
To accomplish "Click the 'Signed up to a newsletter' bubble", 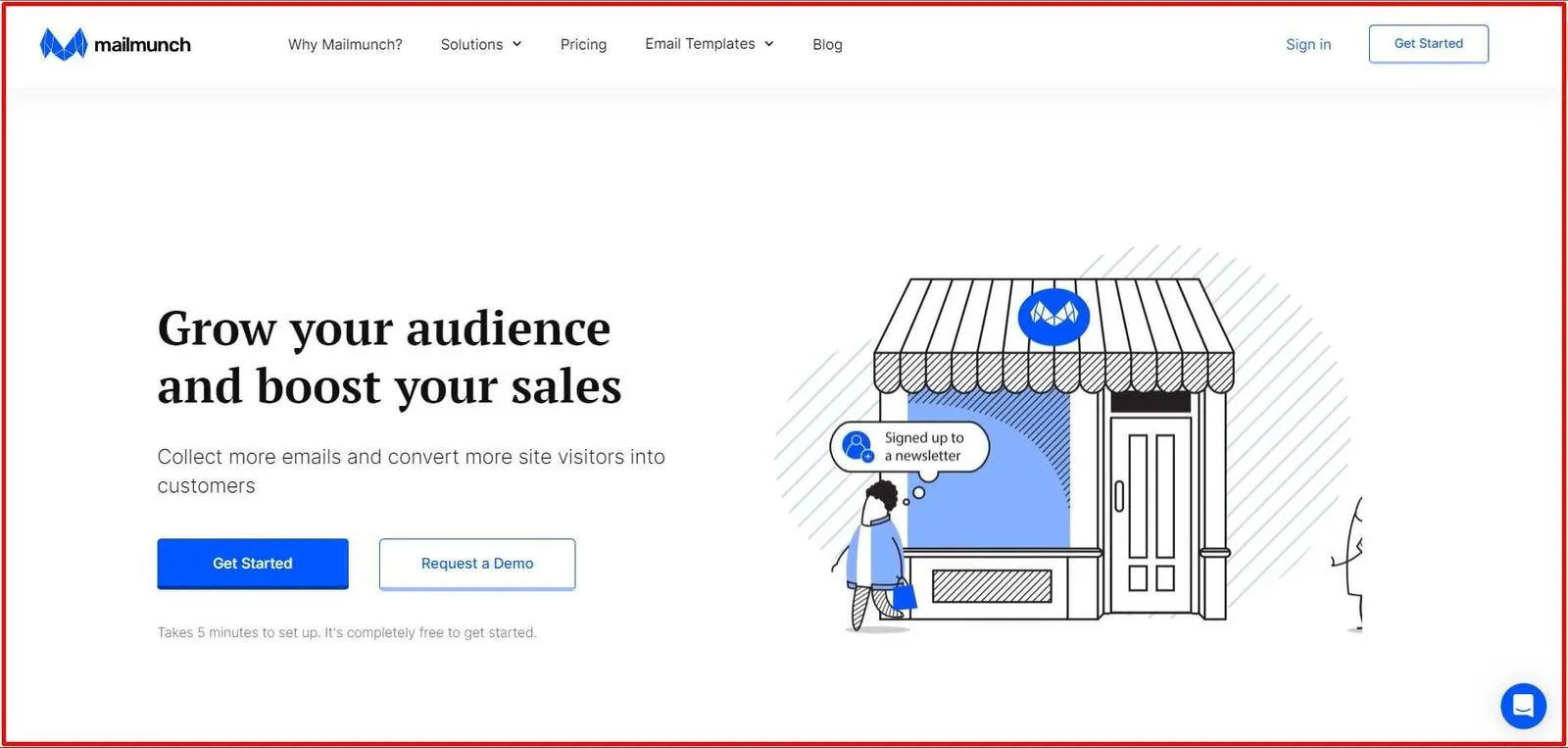I will 910,447.
